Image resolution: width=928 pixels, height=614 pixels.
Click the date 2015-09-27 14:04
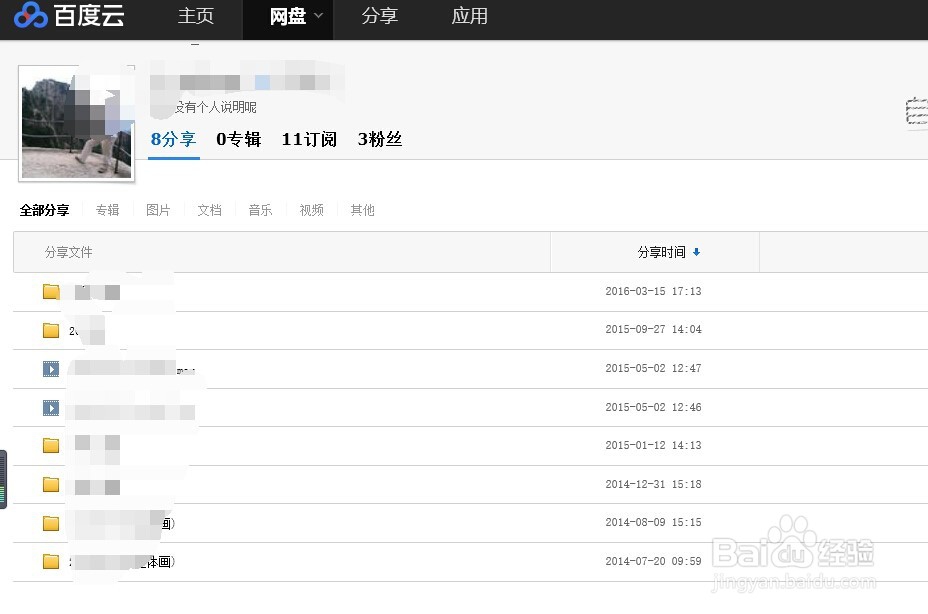(x=653, y=329)
